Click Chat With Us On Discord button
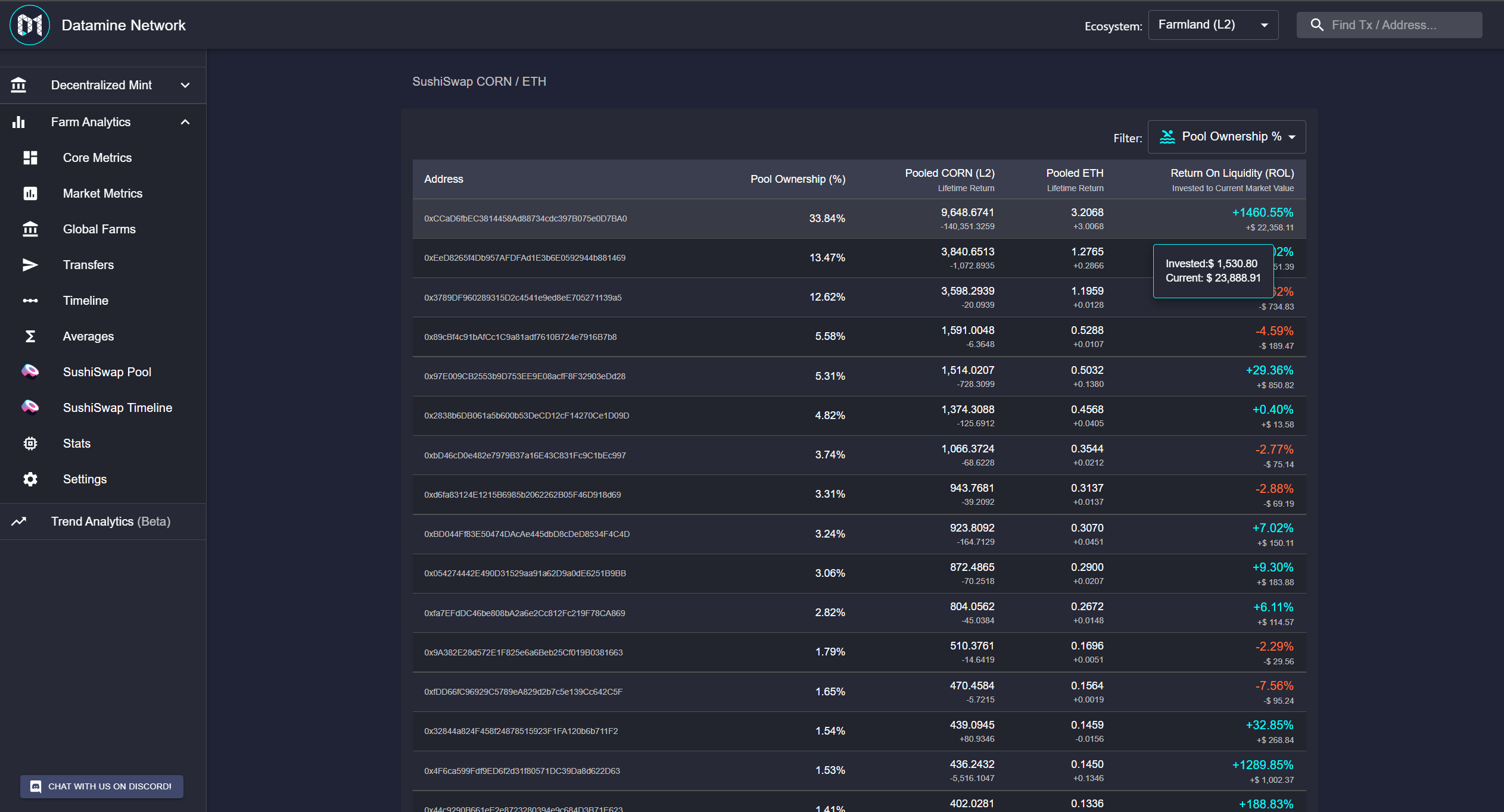This screenshot has width=1504, height=812. coord(102,786)
